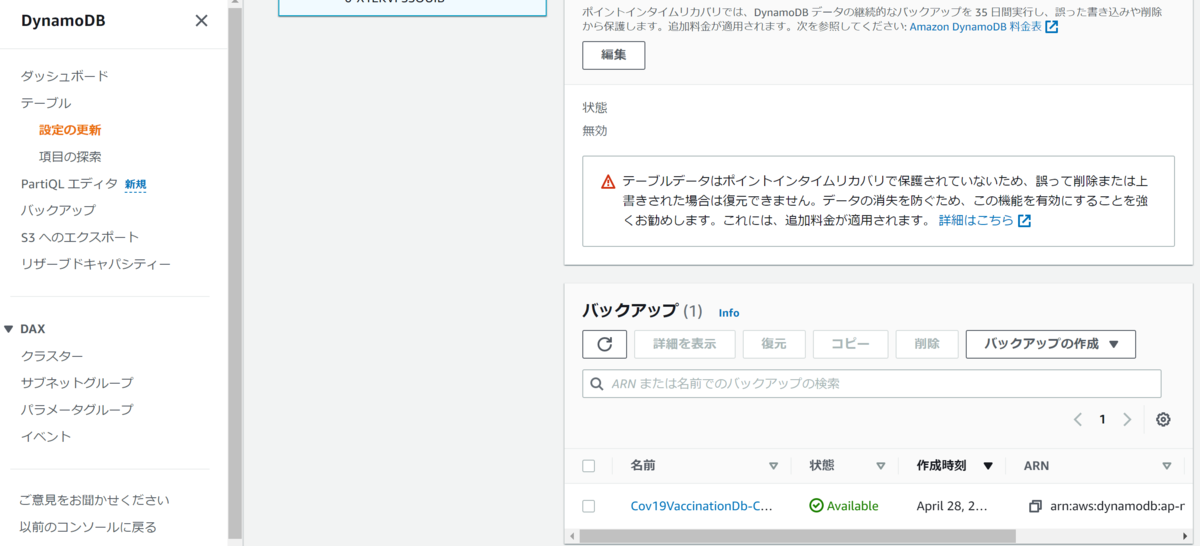Close the DynamoDB navigation panel

pyautogui.click(x=201, y=21)
